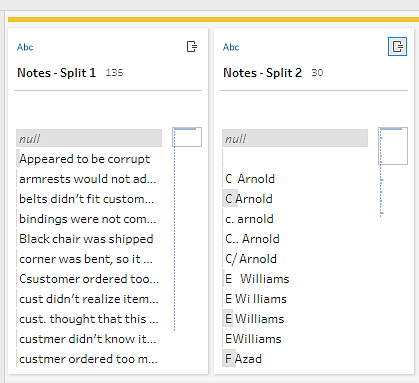This screenshot has width=419, height=383.
Task: Select the 'EWilliams' value without space
Action: click(x=295, y=339)
